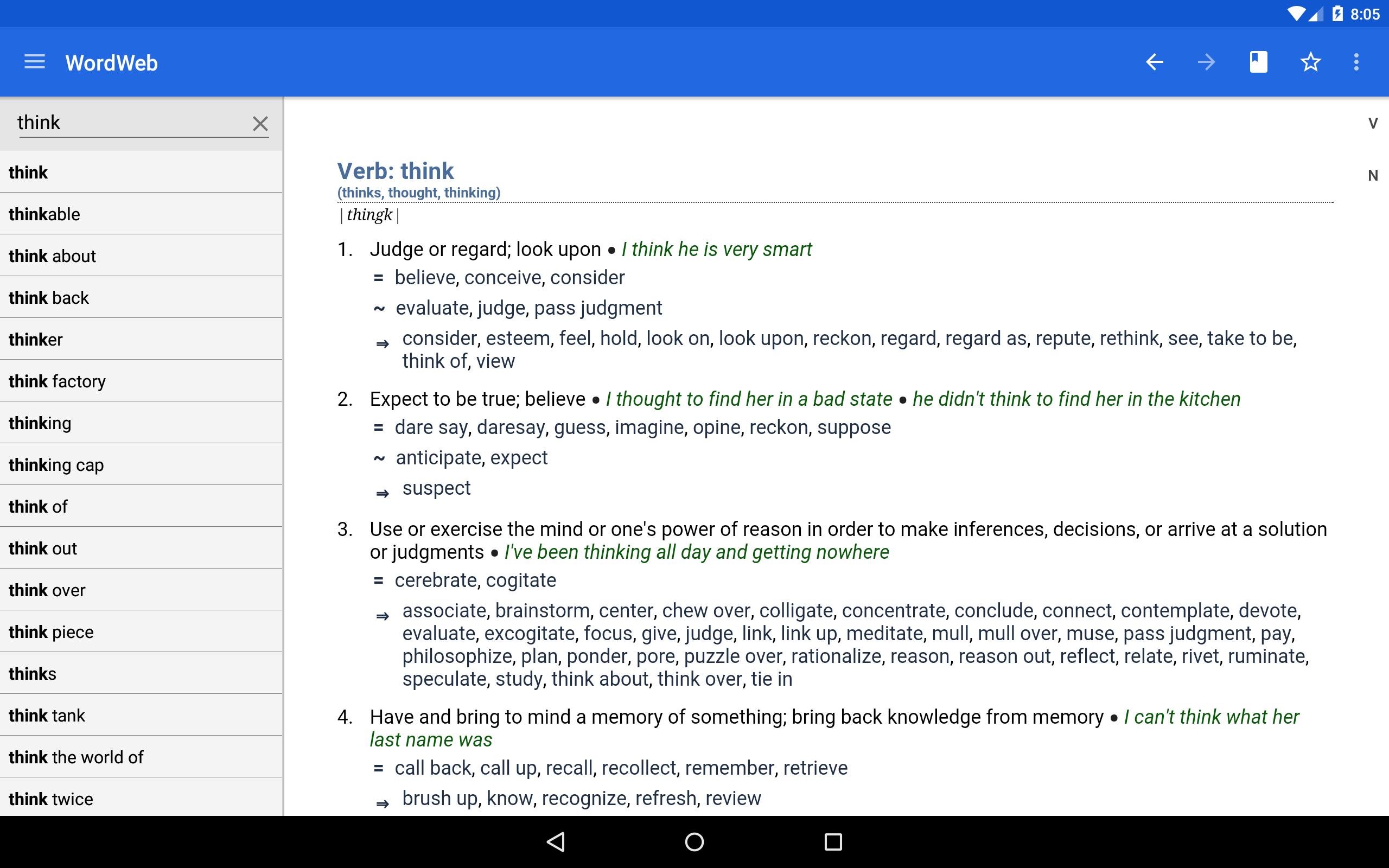Viewport: 1389px width, 868px height.
Task: Clear the search input field
Action: (x=260, y=122)
